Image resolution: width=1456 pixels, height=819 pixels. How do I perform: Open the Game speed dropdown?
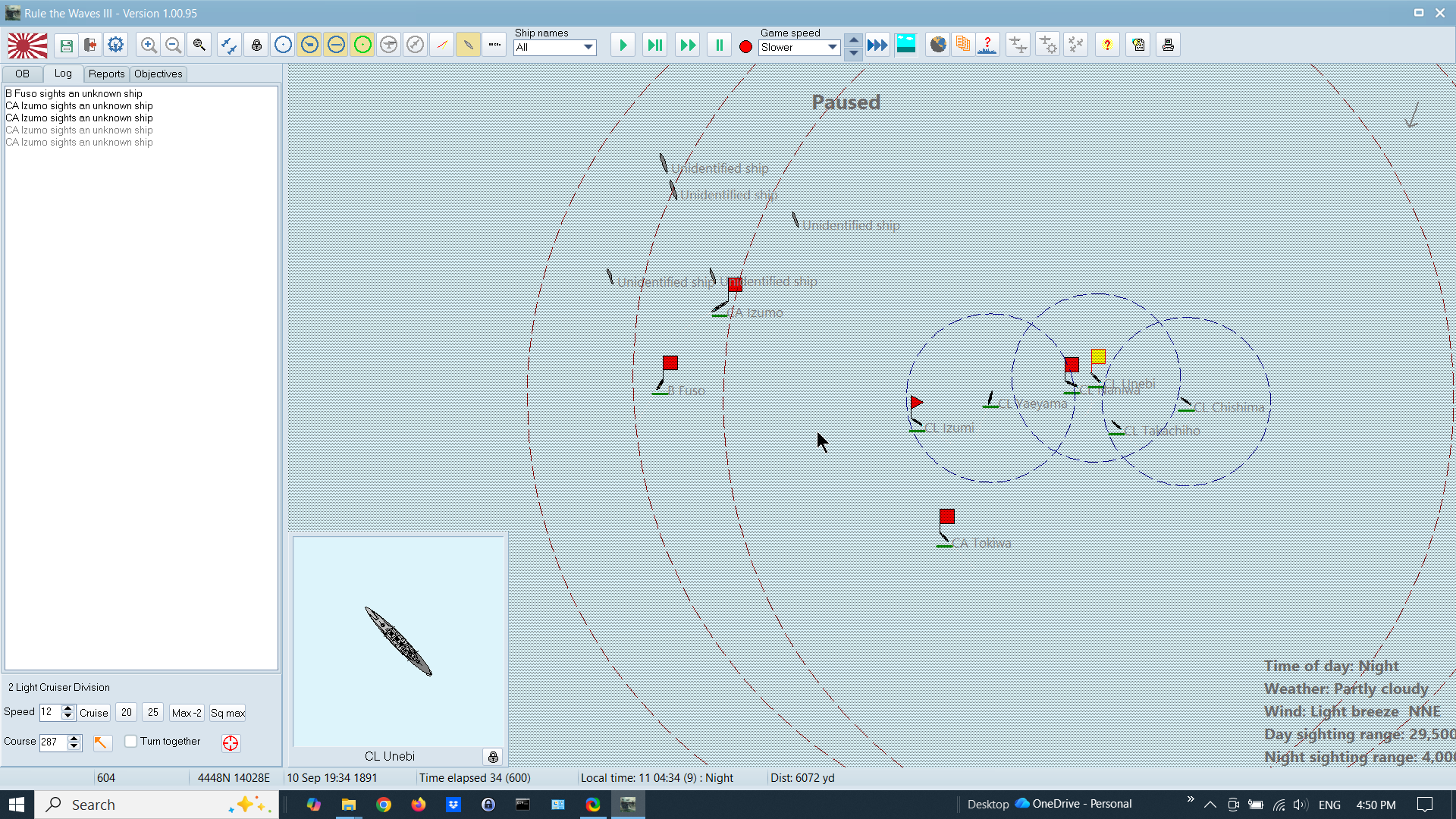coord(800,47)
